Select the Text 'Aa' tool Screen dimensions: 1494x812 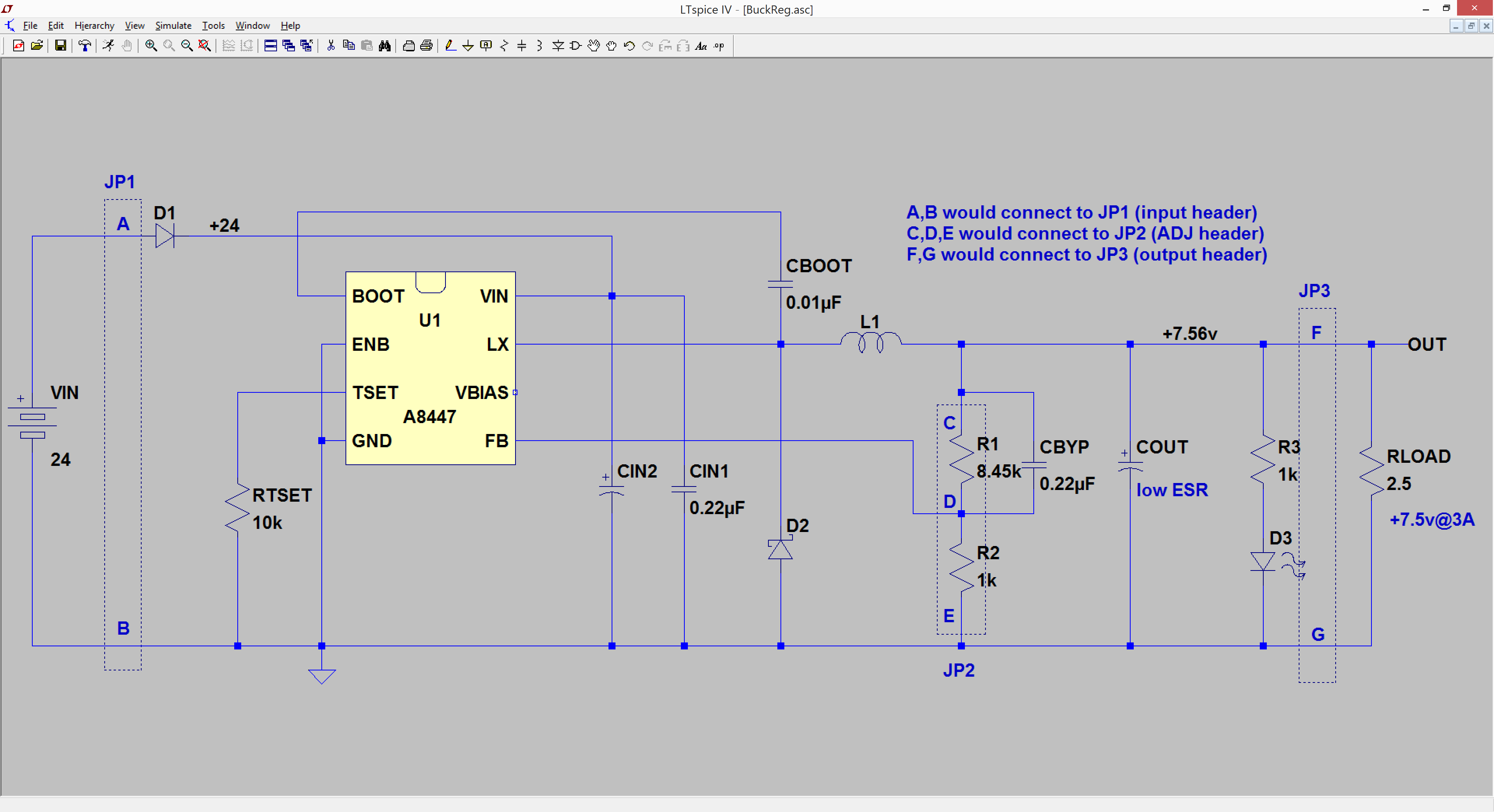click(x=701, y=46)
